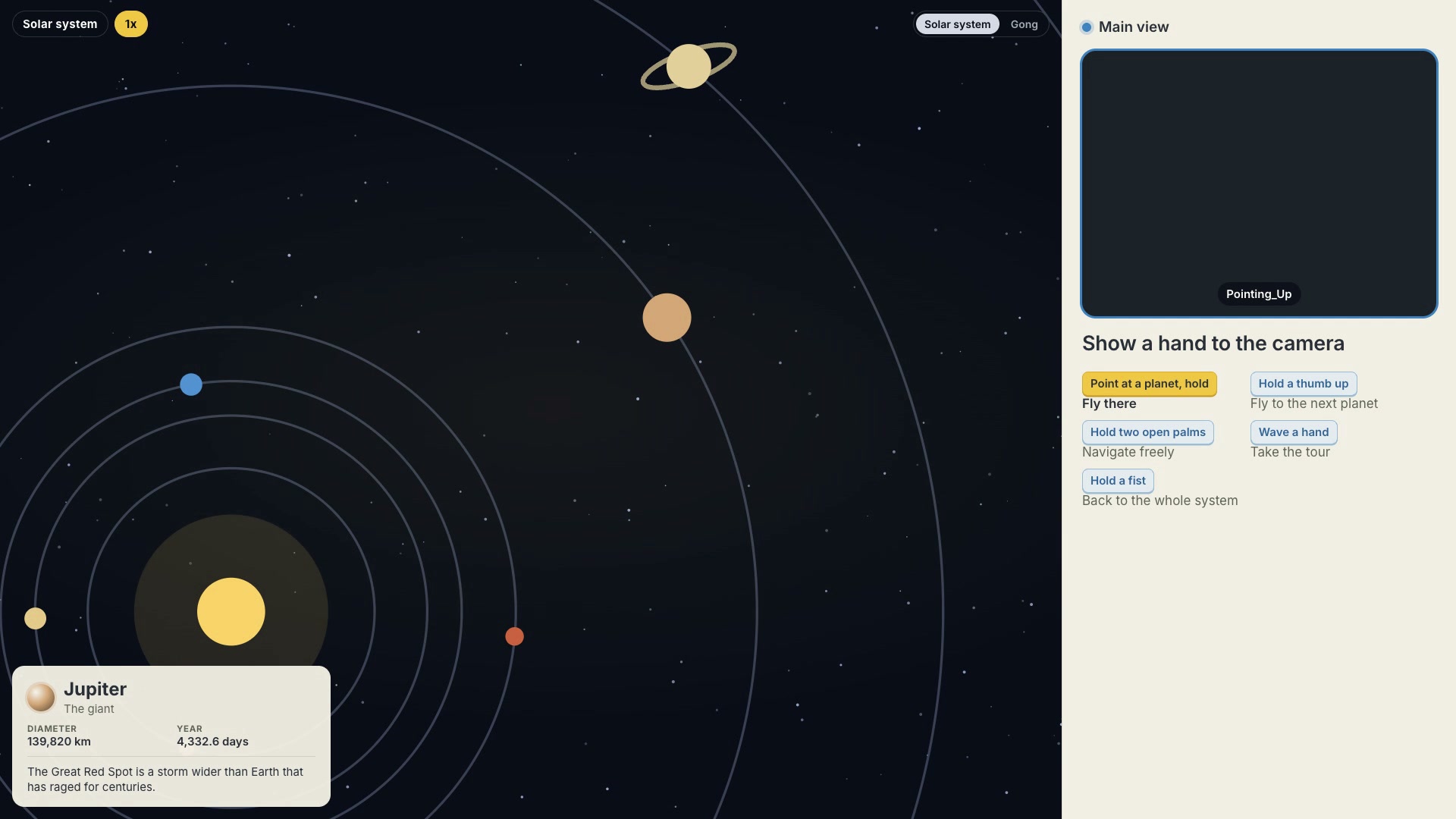Click the Great Red Spot description text
Viewport: 1456px width, 819px height.
tap(165, 780)
